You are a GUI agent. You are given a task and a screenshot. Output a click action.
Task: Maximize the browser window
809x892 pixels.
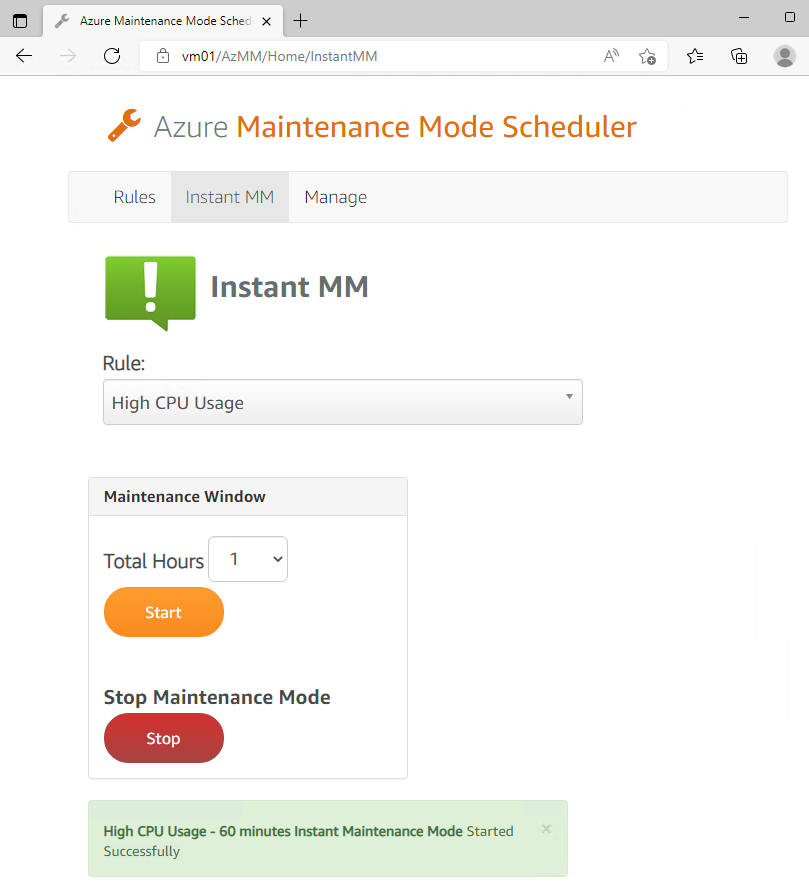(790, 17)
